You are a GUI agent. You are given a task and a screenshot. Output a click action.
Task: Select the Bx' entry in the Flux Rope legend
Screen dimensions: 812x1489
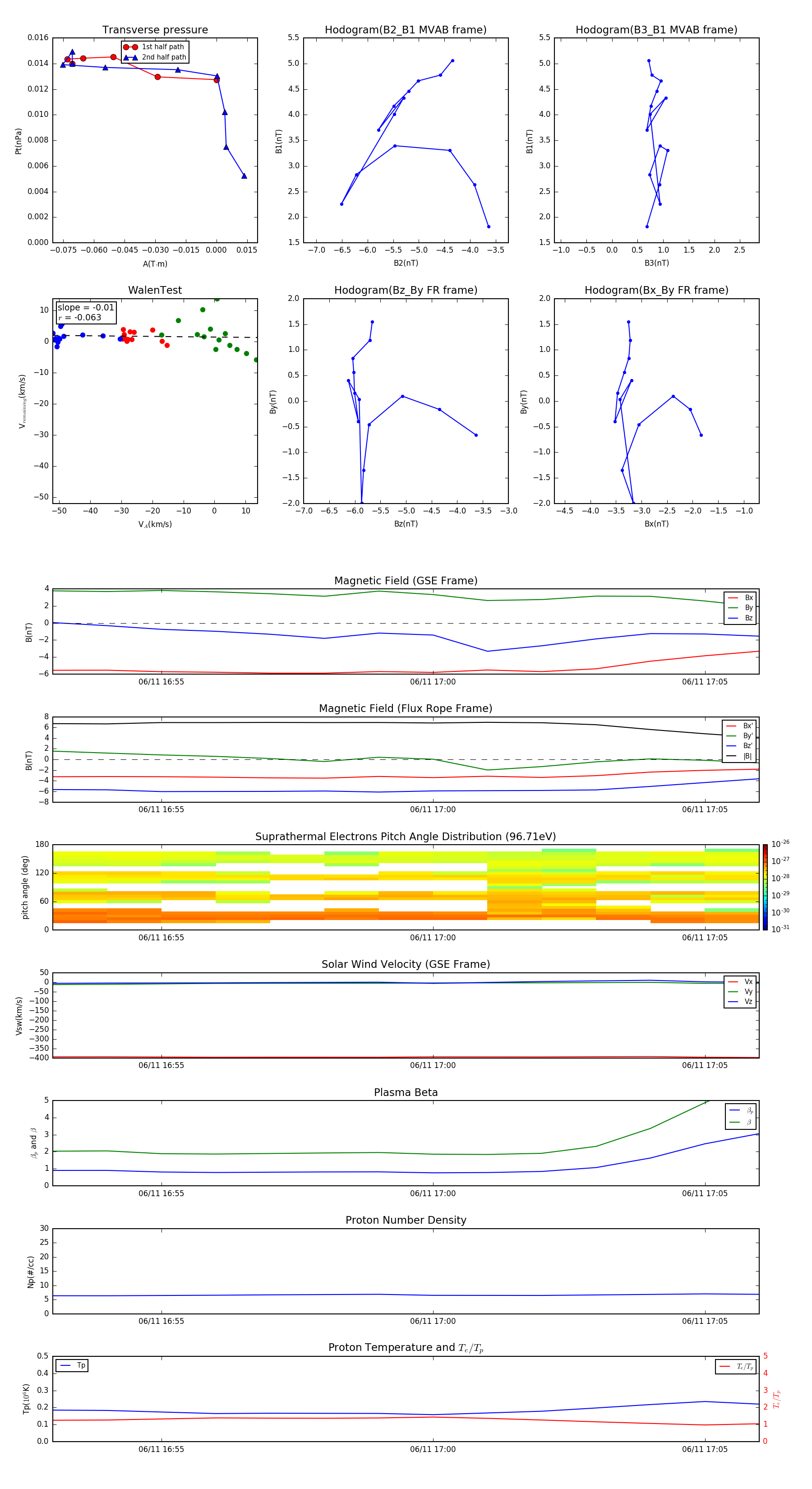coord(739,726)
